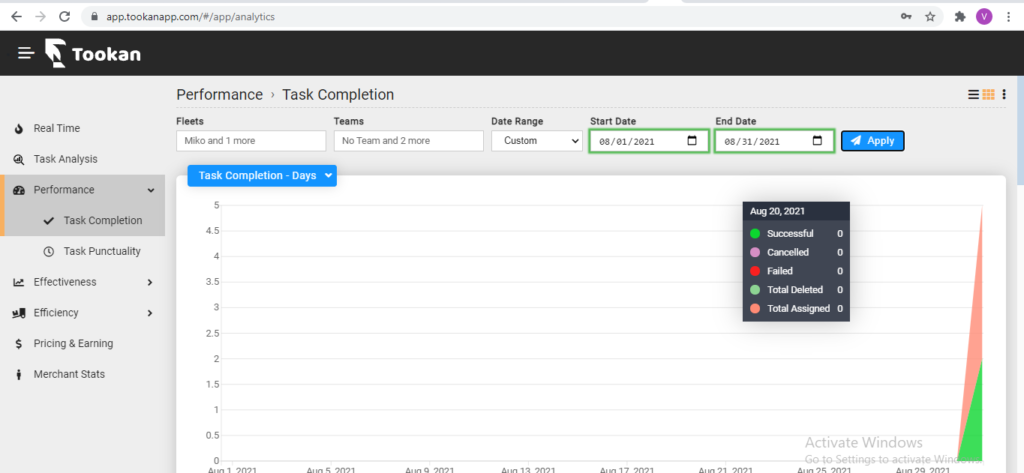Click the purple Cancelled legend dot

755,252
